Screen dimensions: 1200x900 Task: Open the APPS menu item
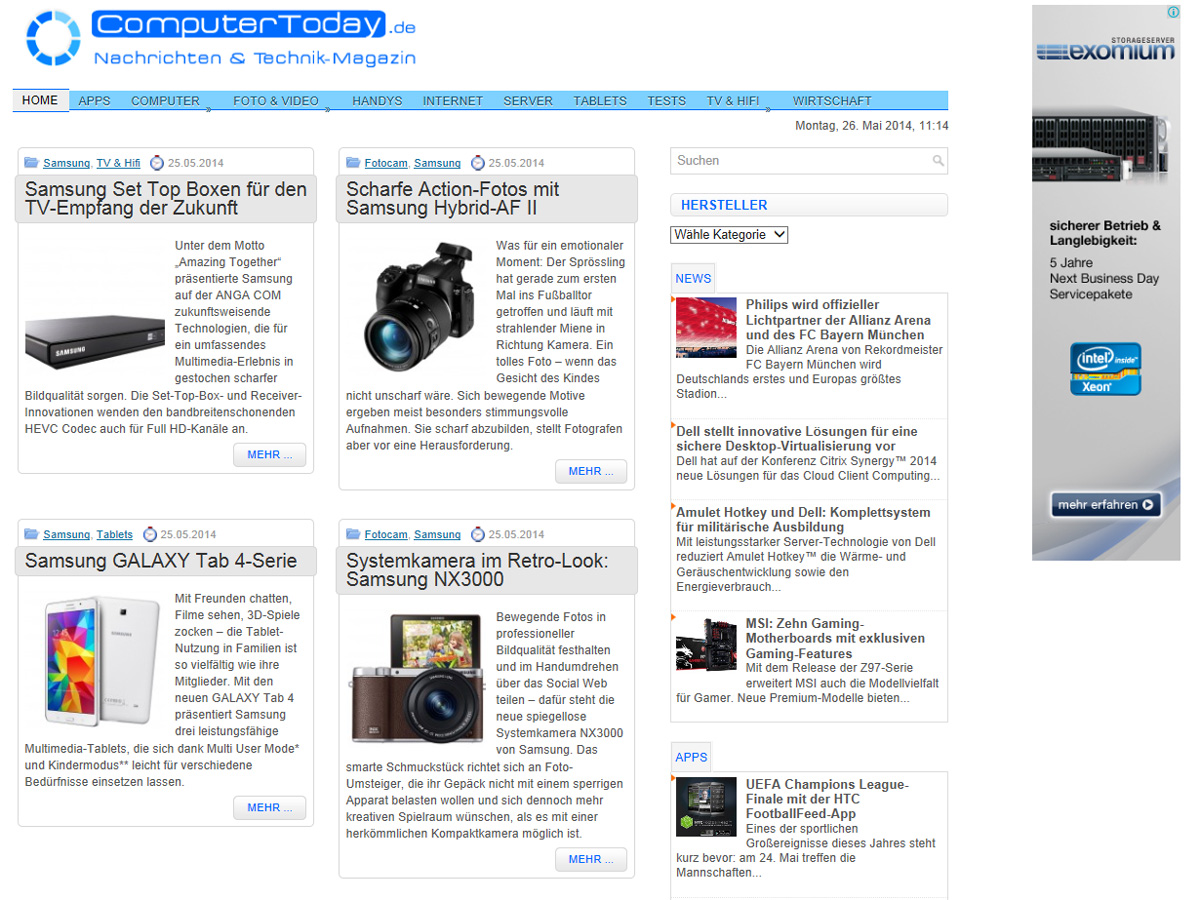pos(95,101)
